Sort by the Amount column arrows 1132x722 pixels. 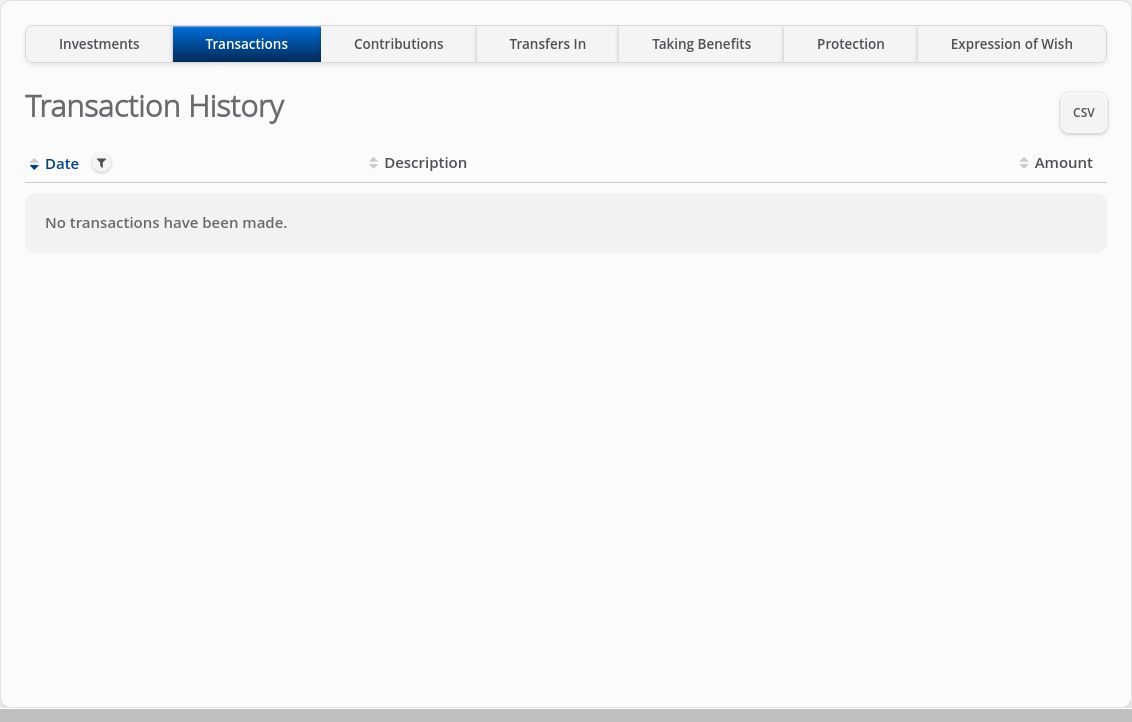(x=1024, y=163)
